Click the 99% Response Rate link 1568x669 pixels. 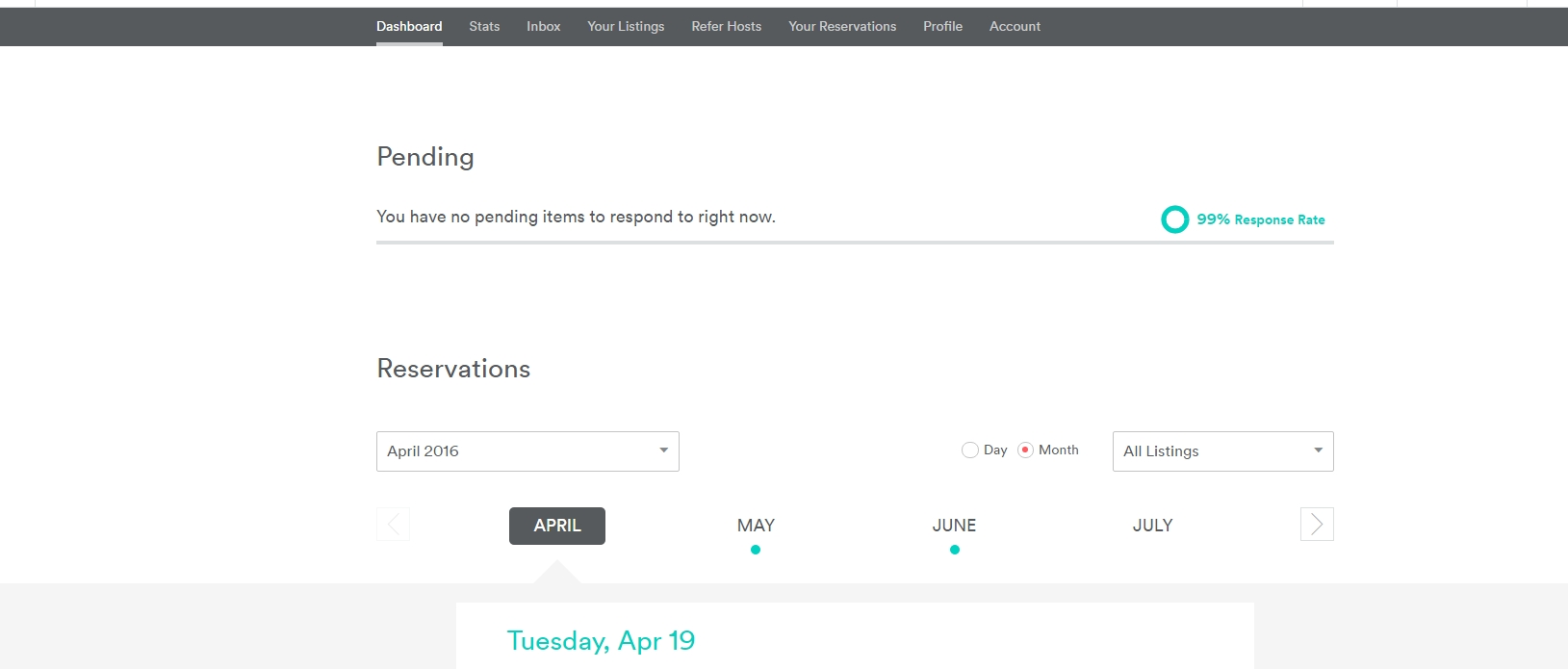1260,219
